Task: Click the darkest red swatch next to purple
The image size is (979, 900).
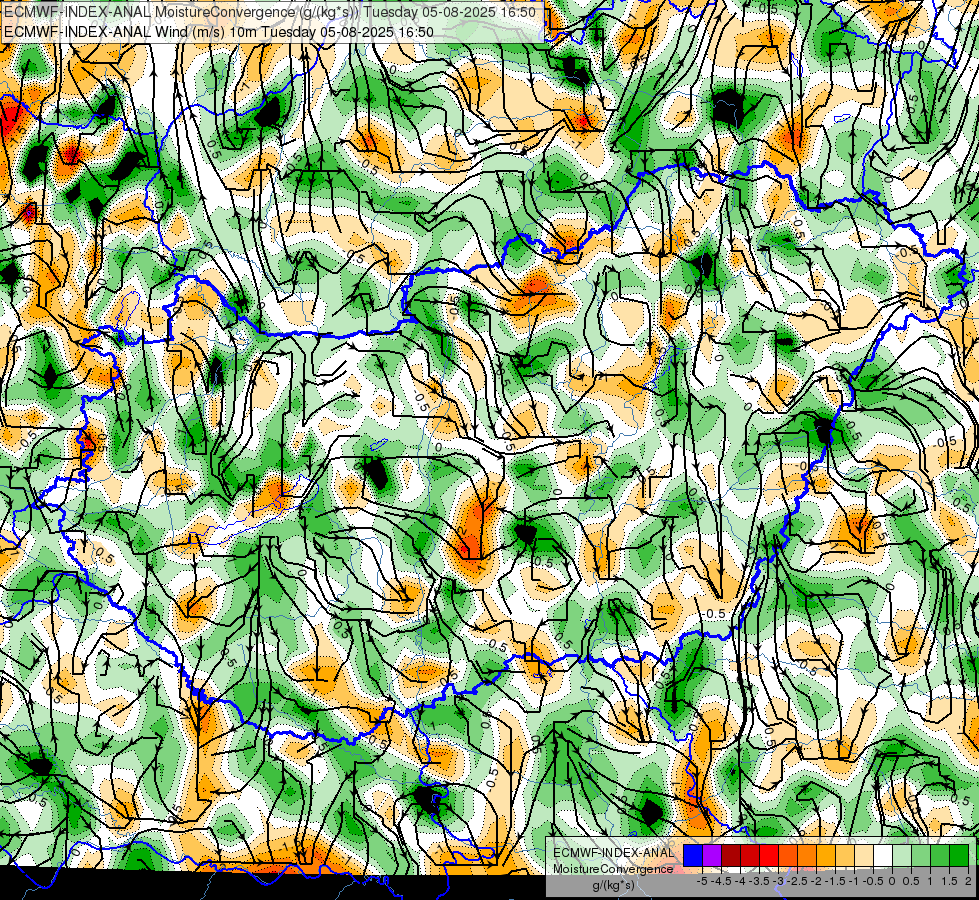Action: pos(731,855)
